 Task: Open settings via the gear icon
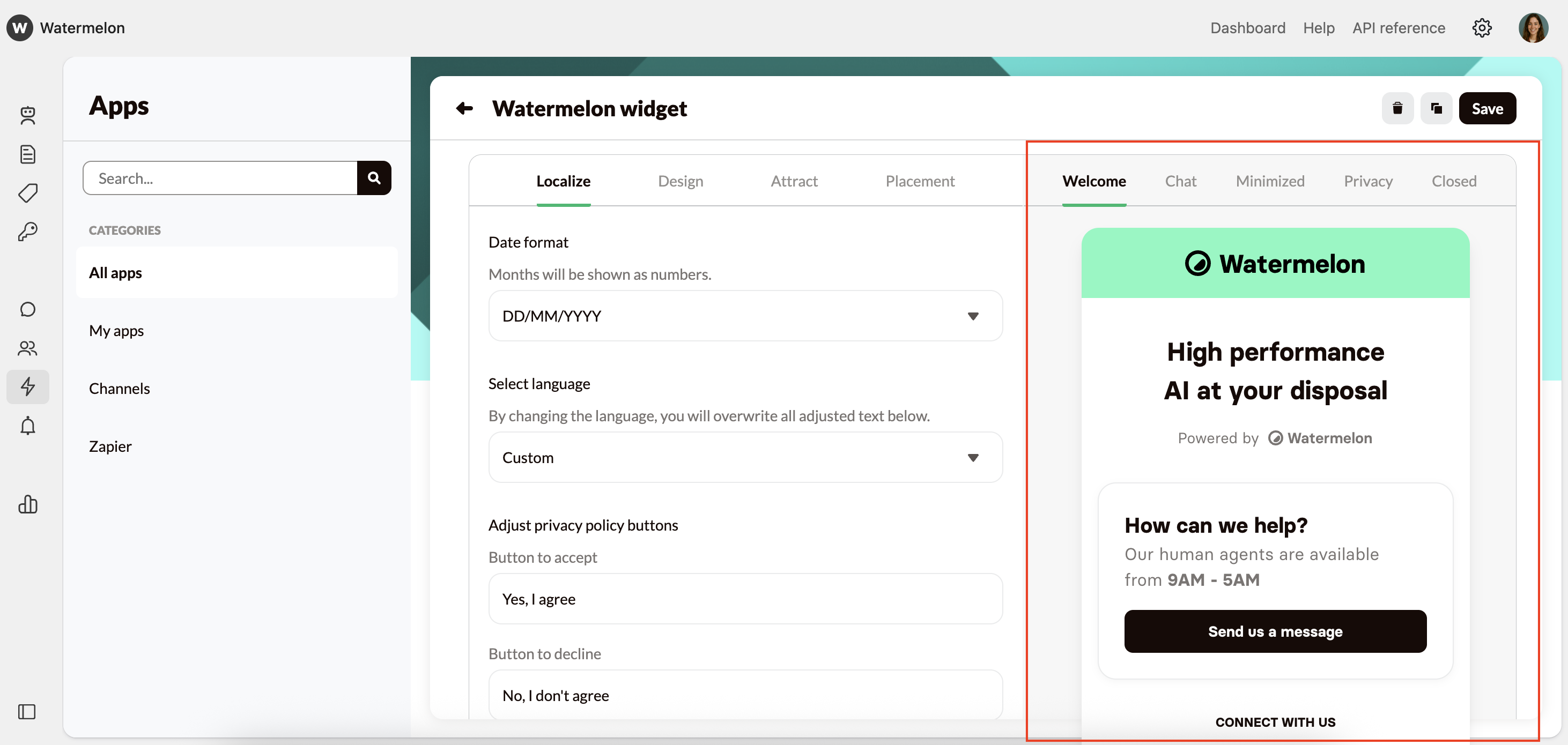(1482, 28)
